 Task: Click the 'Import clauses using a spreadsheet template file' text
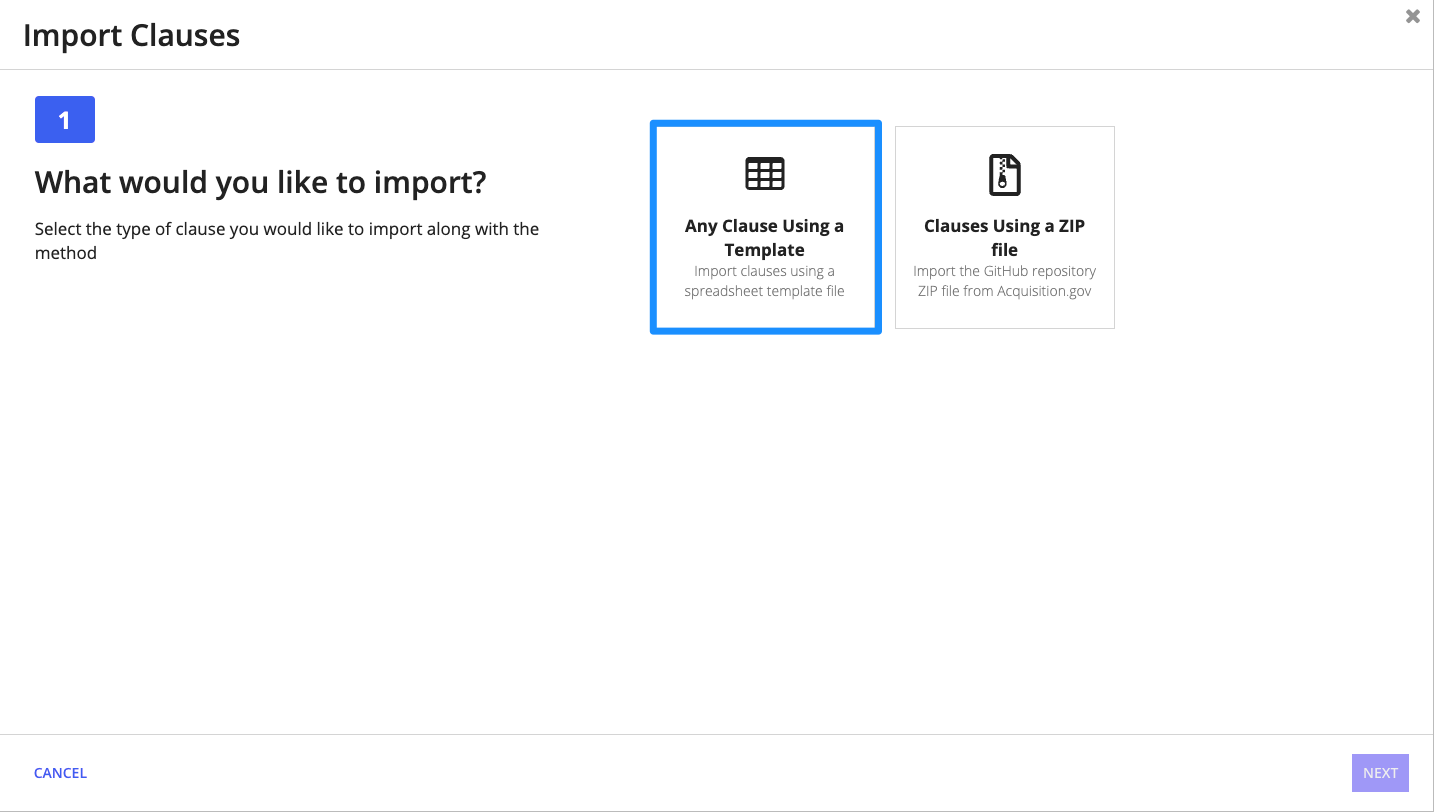(x=764, y=281)
